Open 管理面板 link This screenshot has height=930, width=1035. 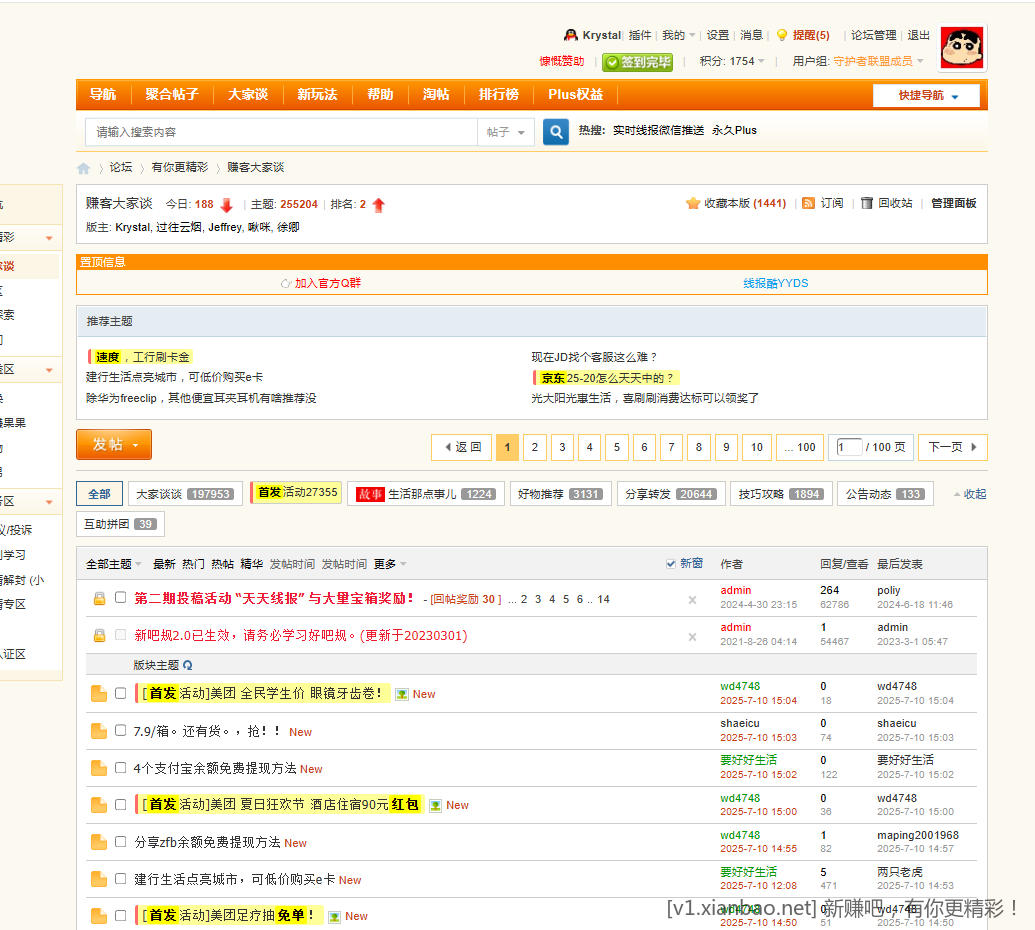pyautogui.click(x=953, y=203)
